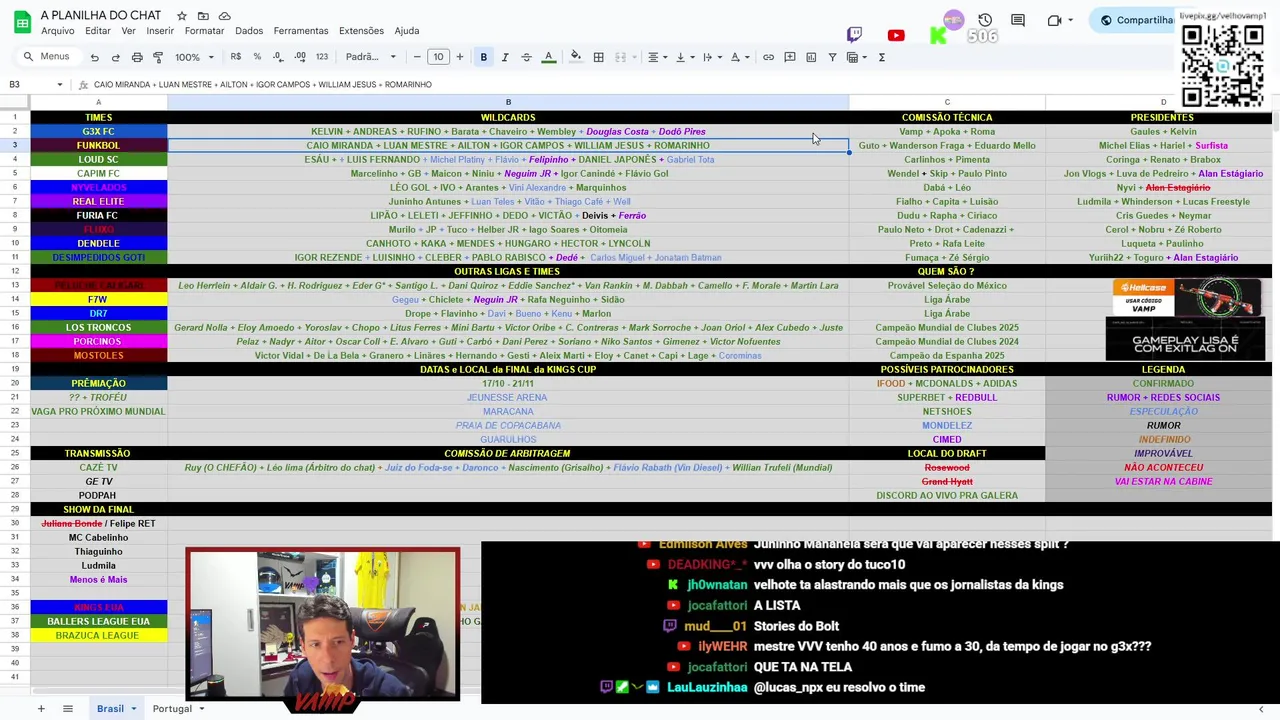Open more number formats 123
Screen dimensions: 1280x720
(322, 57)
